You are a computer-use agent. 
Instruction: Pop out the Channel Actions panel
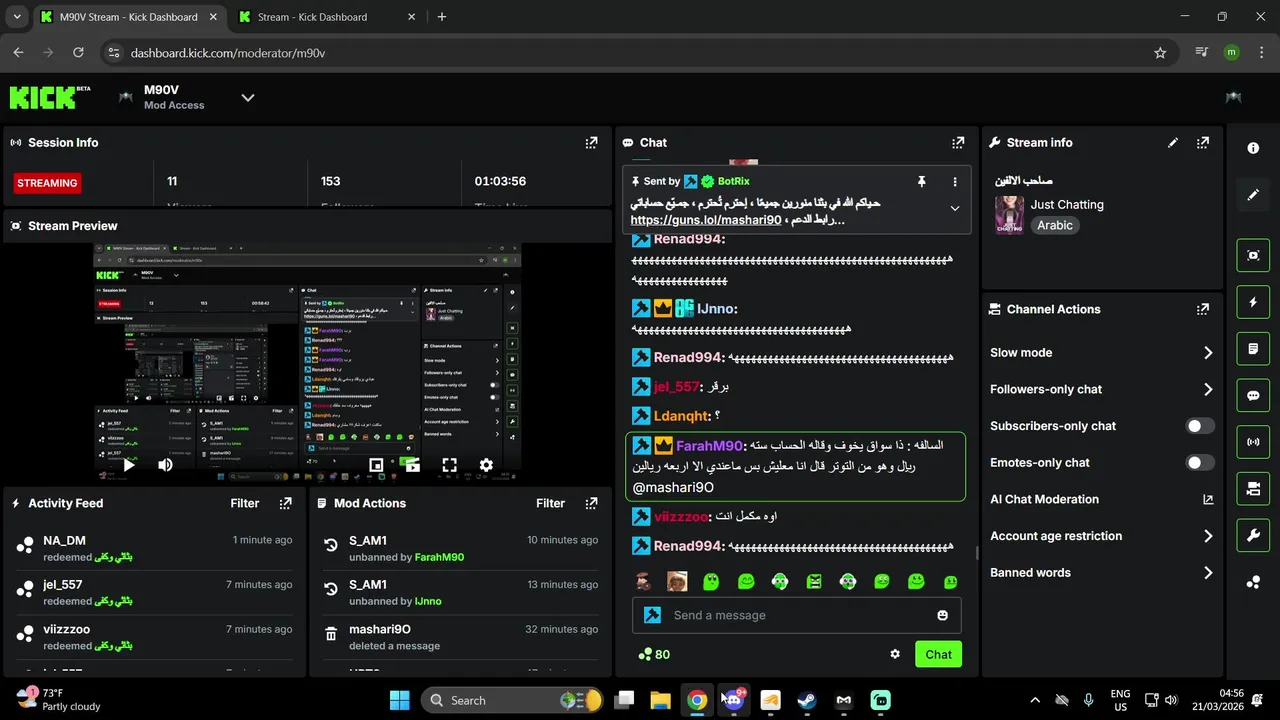click(1203, 310)
